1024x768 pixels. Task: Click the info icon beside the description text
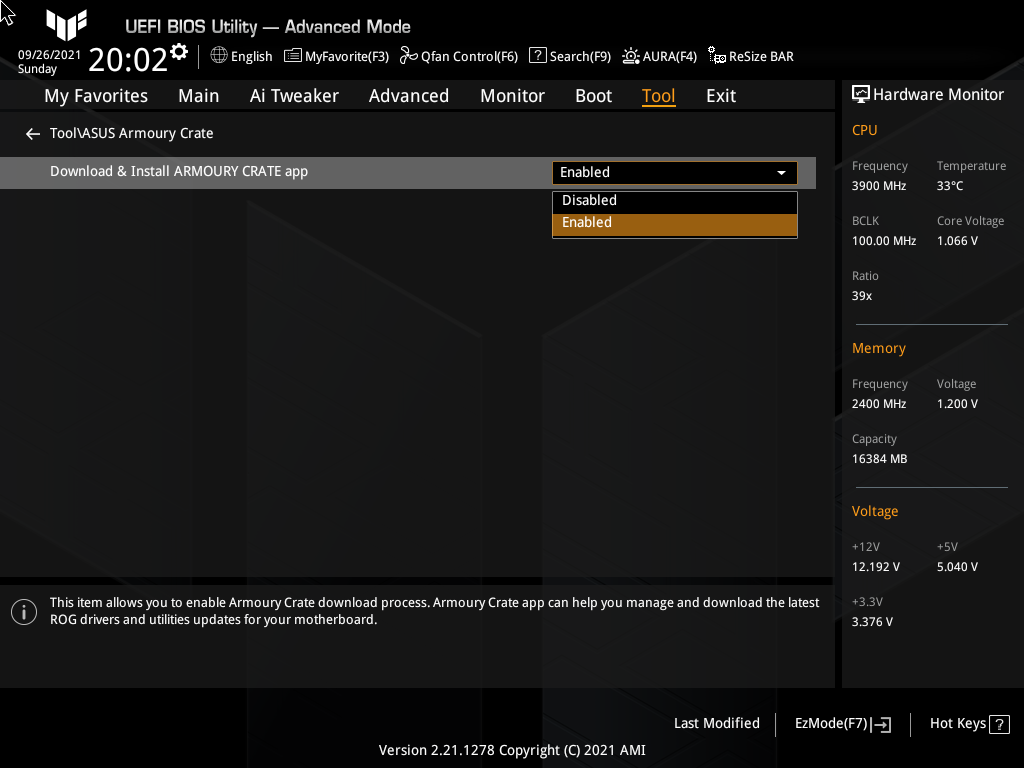[x=24, y=611]
